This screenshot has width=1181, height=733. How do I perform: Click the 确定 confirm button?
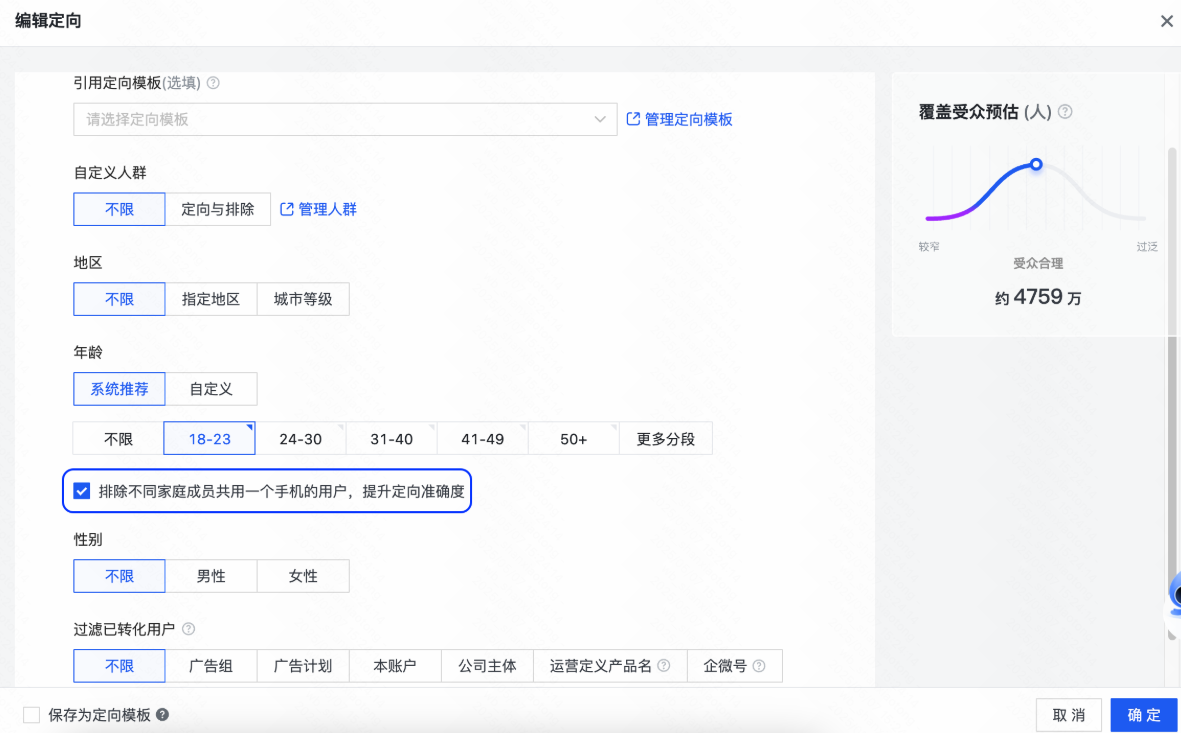1143,714
